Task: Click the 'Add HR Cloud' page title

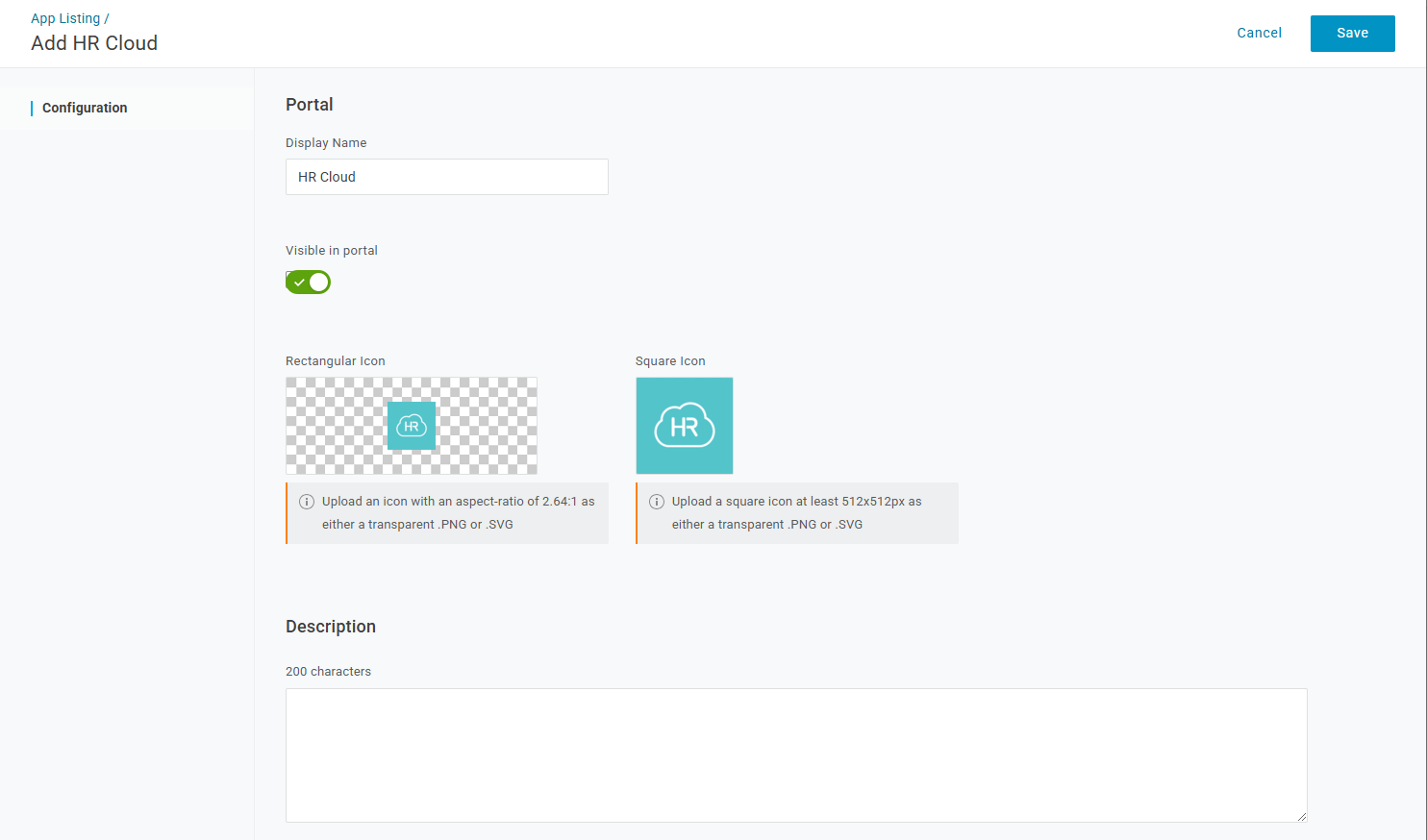Action: (x=94, y=43)
